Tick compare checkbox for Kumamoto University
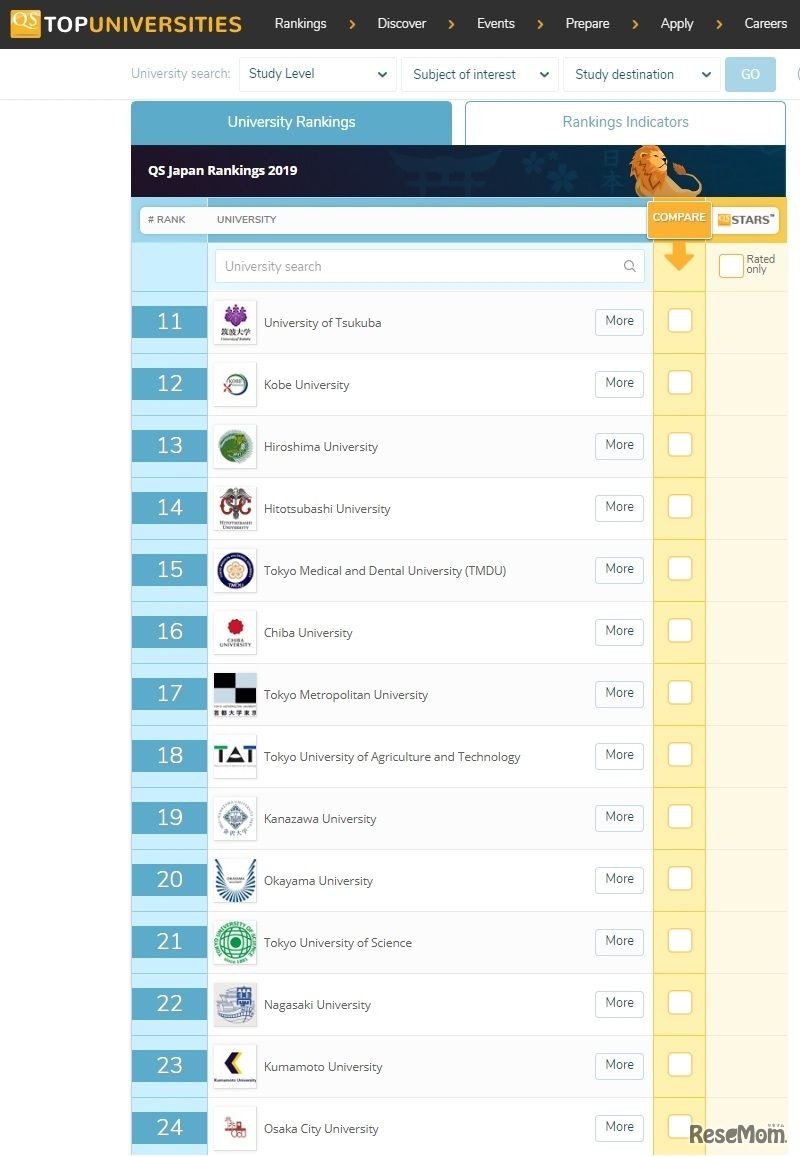 click(680, 1064)
